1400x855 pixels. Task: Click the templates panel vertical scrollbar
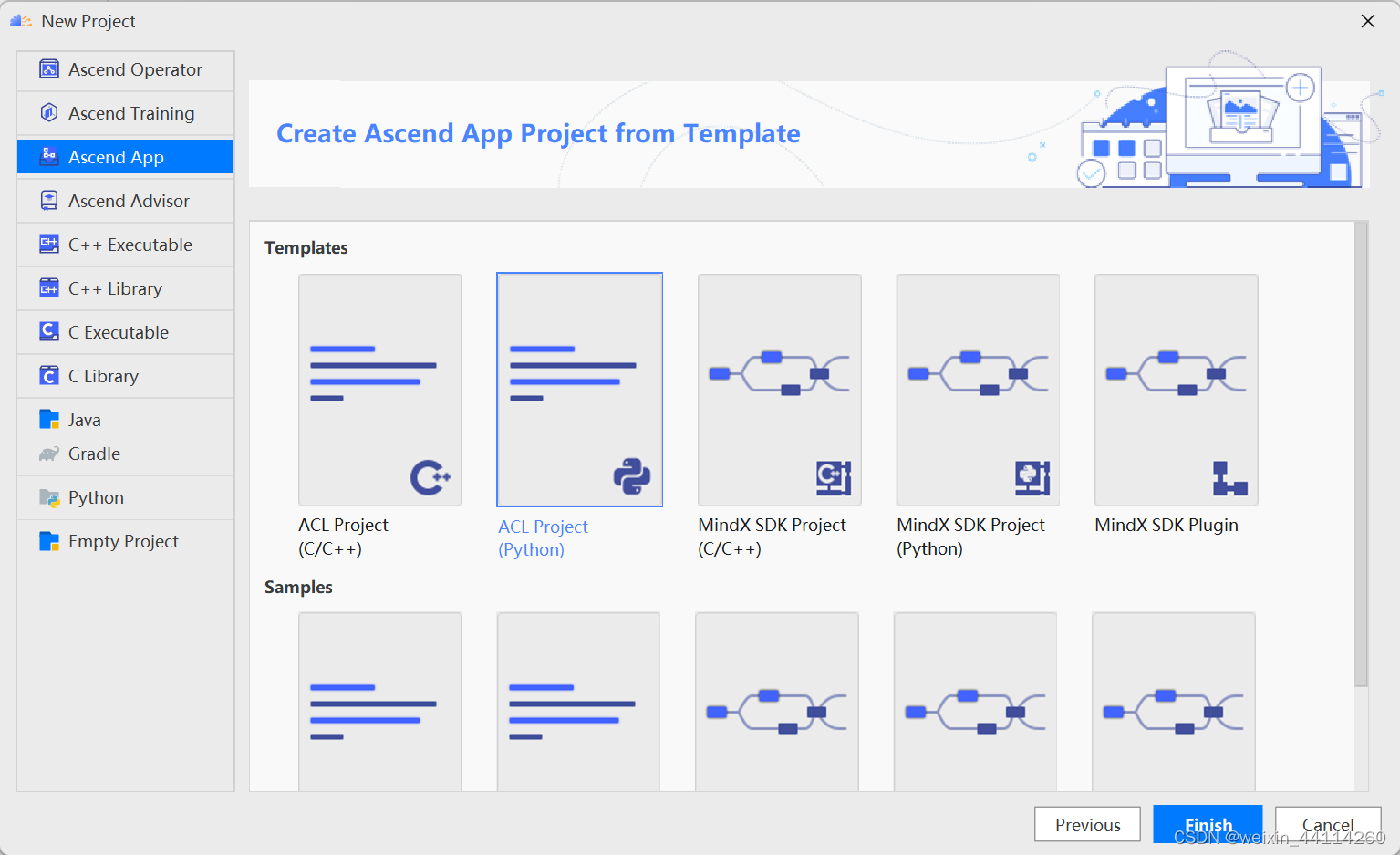point(1361,454)
